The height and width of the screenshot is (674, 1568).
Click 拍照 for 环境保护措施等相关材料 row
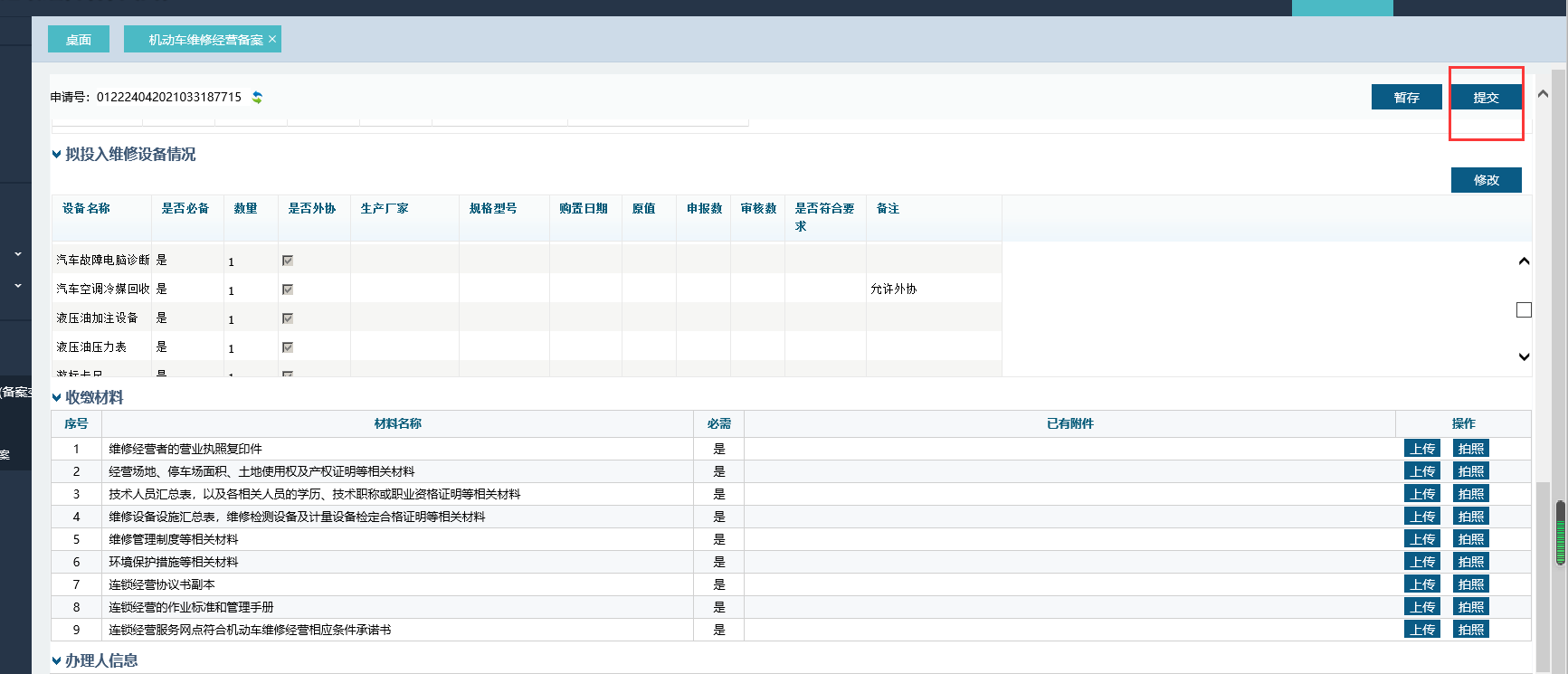(1470, 562)
